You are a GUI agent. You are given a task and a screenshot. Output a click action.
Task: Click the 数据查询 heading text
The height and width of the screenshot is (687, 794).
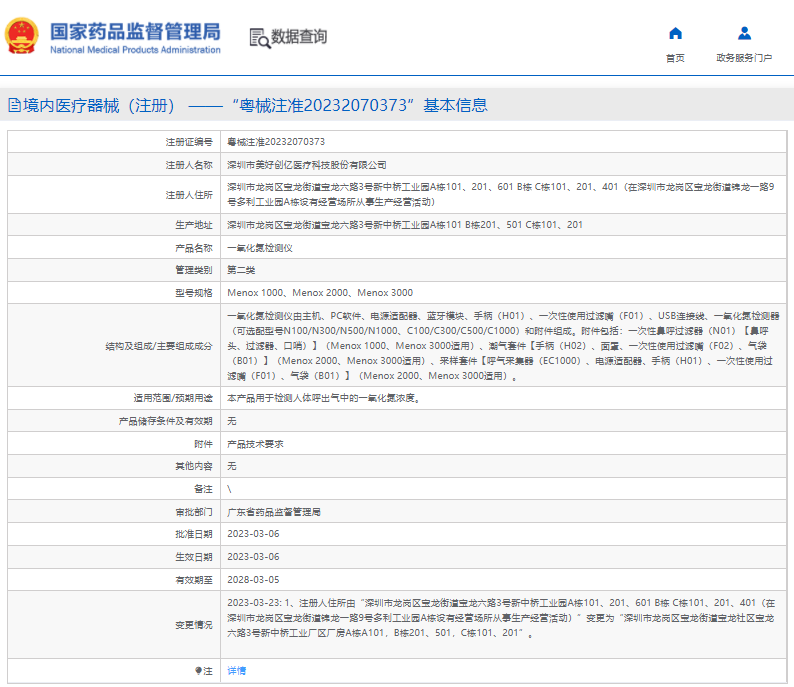pyautogui.click(x=299, y=37)
